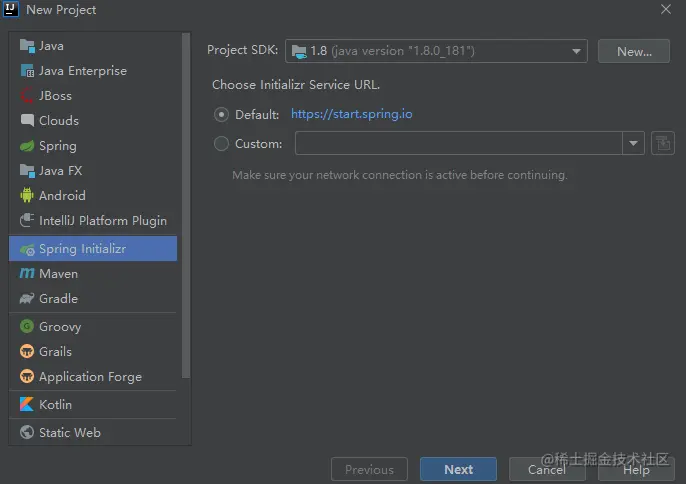
Task: Click the JBoss red icon
Action: [27, 96]
